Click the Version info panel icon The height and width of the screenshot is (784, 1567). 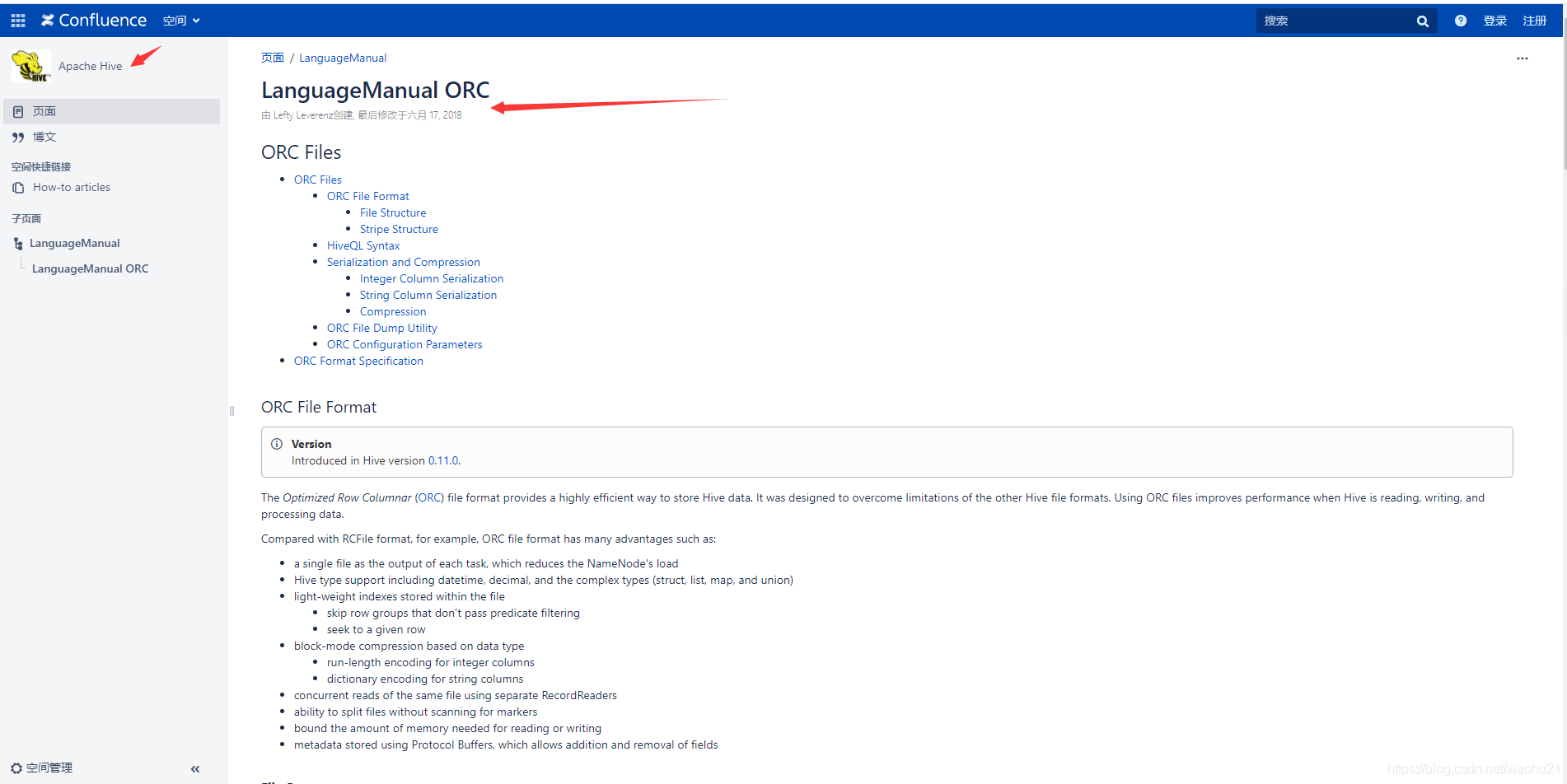pos(277,444)
